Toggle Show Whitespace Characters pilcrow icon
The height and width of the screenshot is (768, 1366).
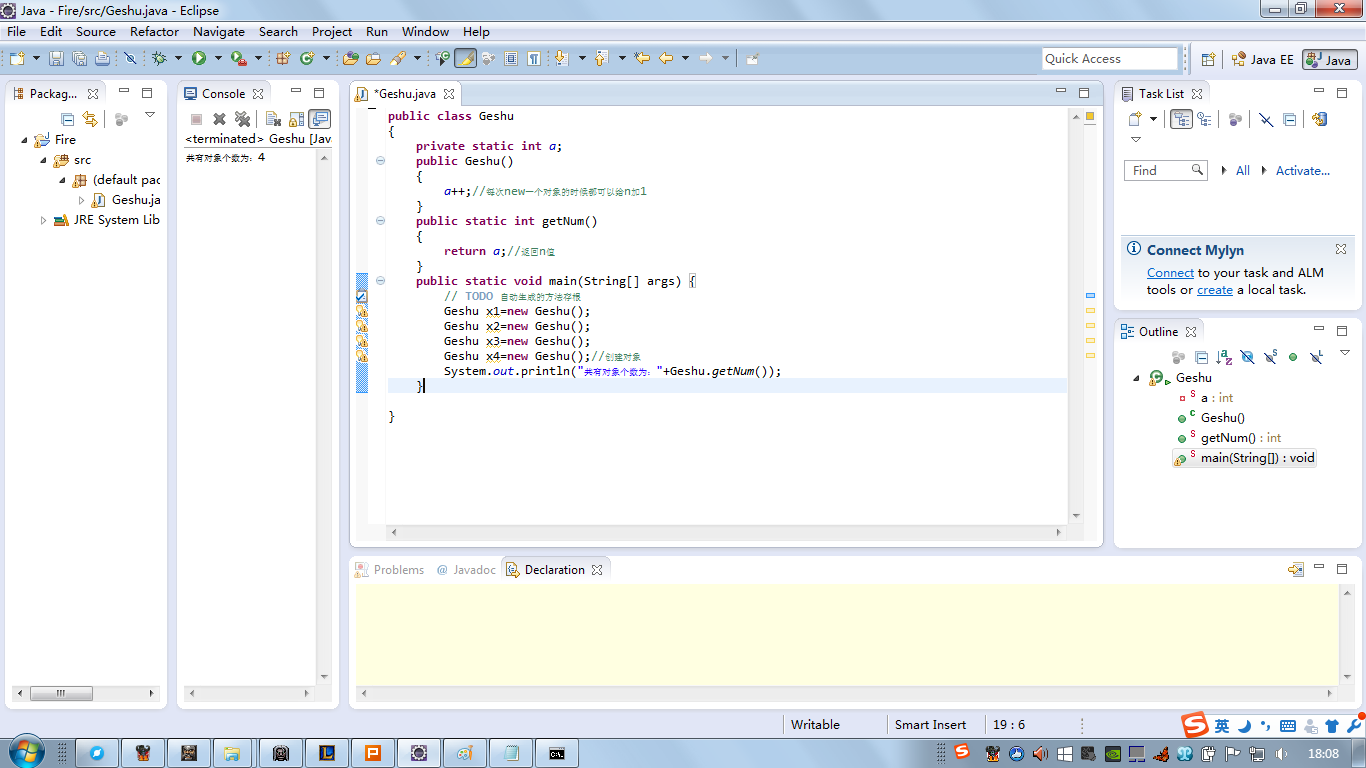(x=534, y=59)
